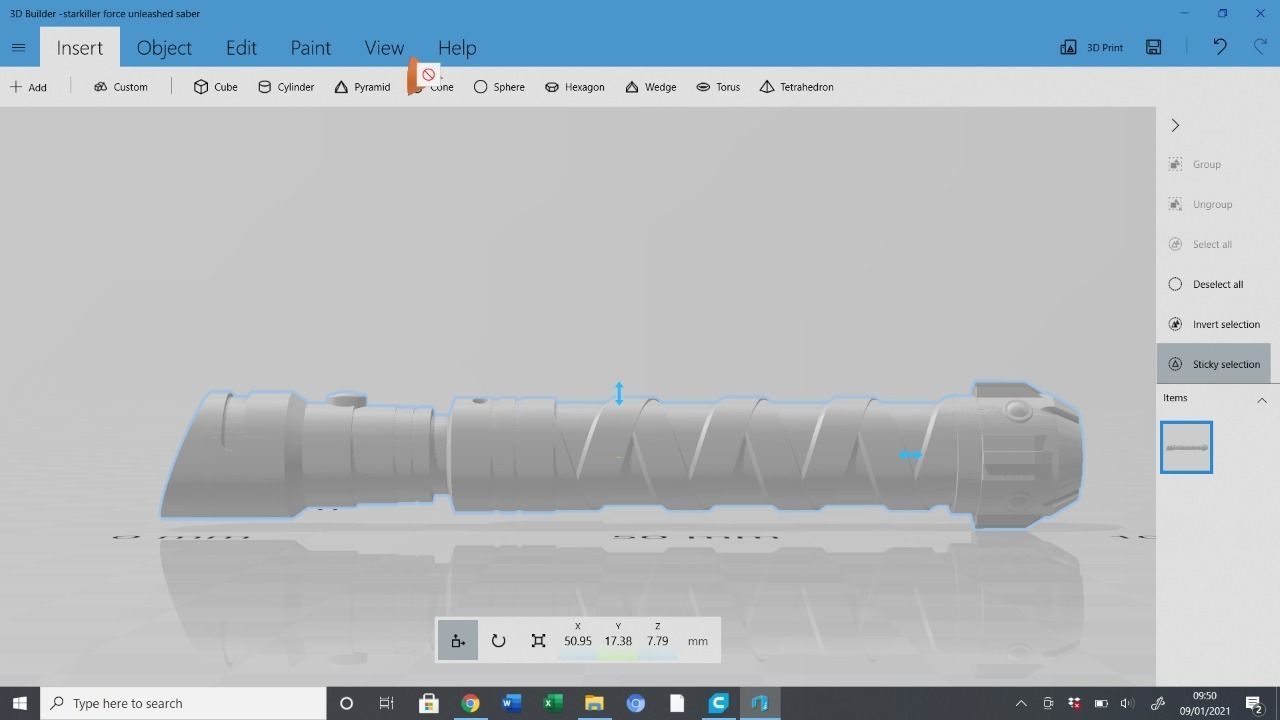The width and height of the screenshot is (1280, 720).
Task: Undo the last action
Action: click(1219, 47)
